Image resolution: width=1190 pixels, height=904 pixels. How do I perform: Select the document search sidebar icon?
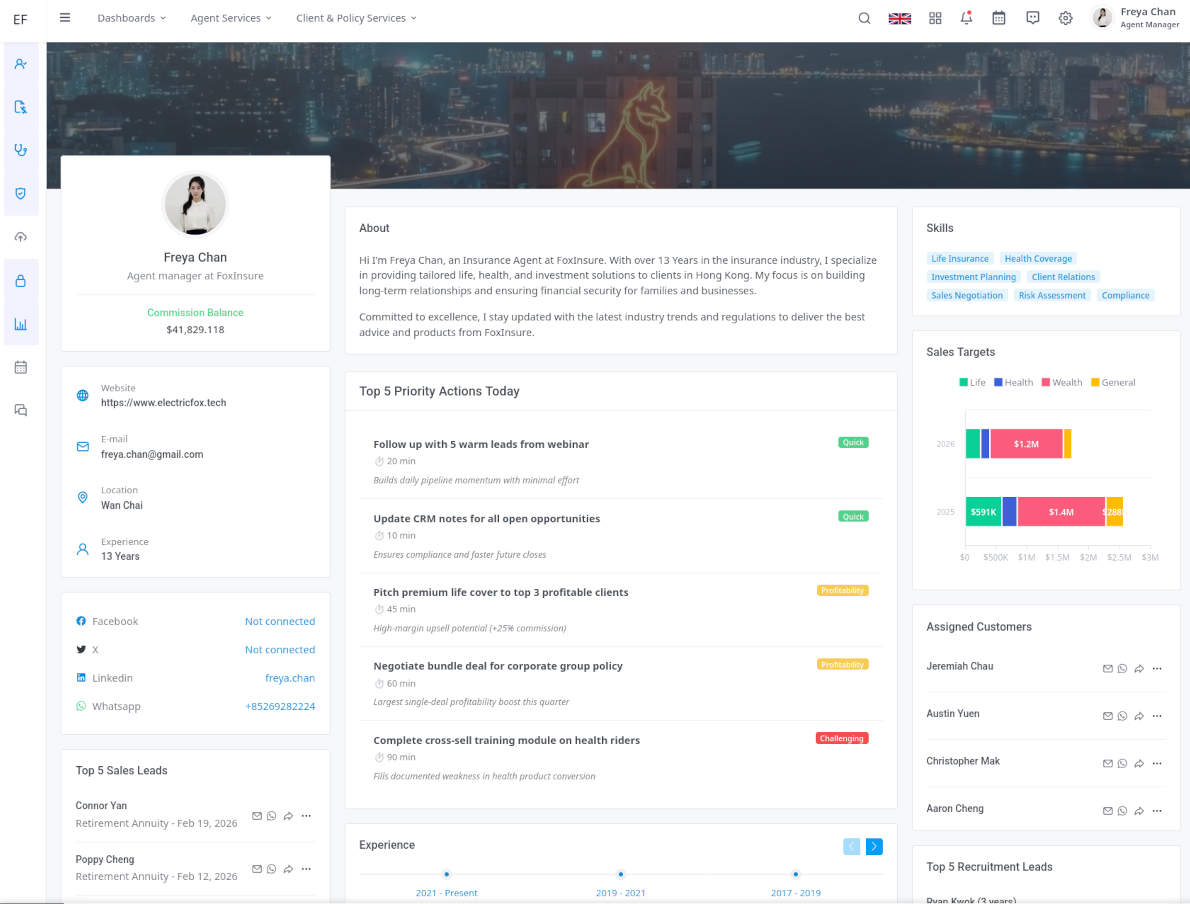pos(21,107)
